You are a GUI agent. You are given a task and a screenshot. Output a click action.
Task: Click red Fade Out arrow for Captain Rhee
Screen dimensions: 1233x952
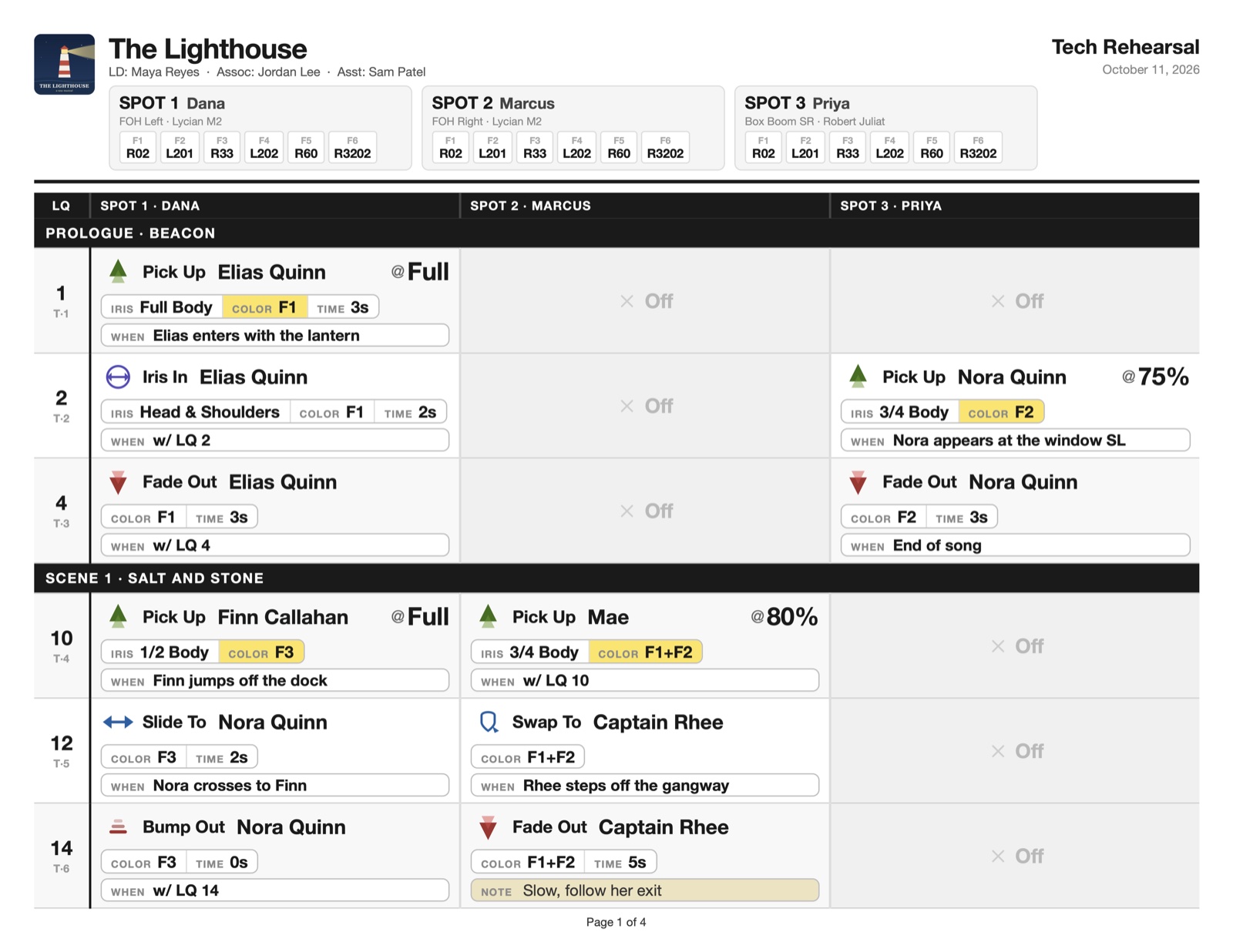click(488, 827)
